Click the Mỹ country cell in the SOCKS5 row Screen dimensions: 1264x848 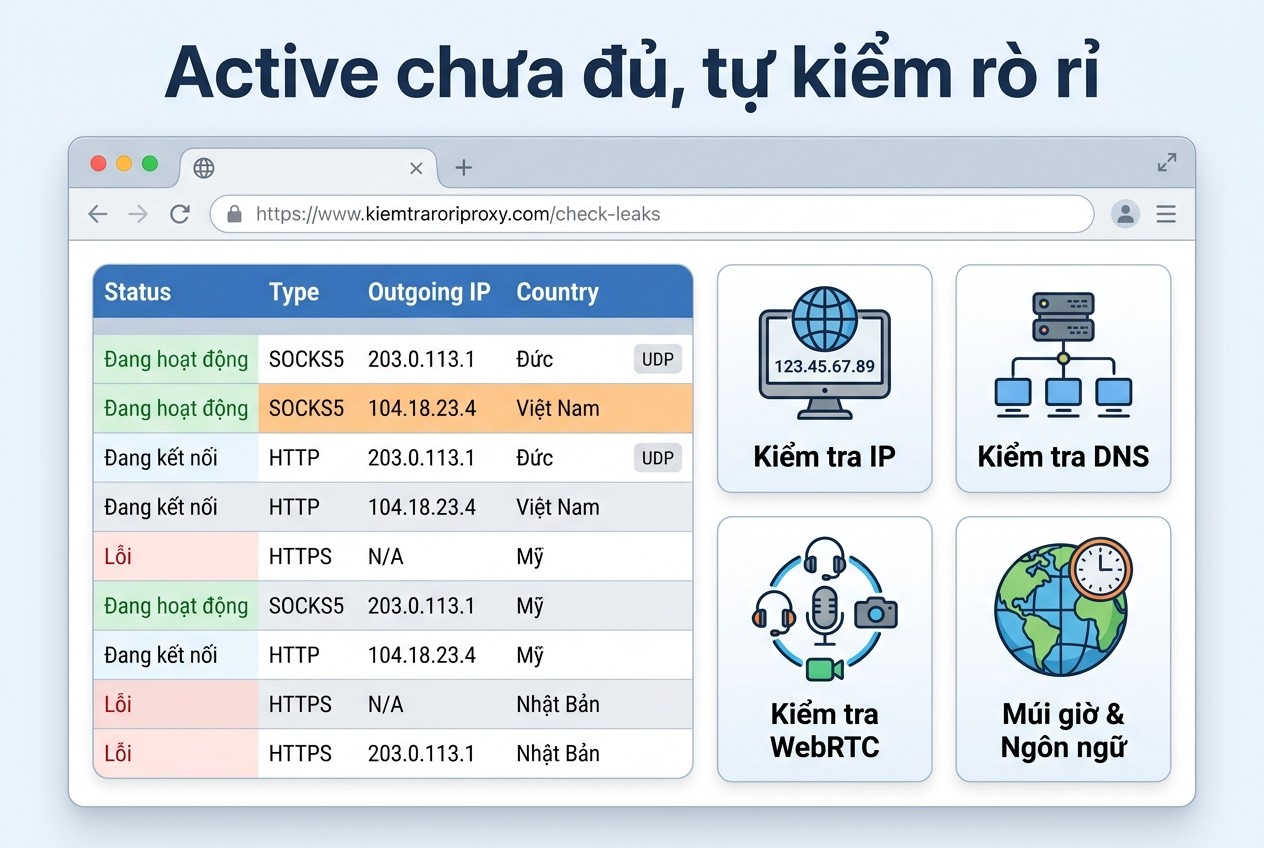(530, 606)
